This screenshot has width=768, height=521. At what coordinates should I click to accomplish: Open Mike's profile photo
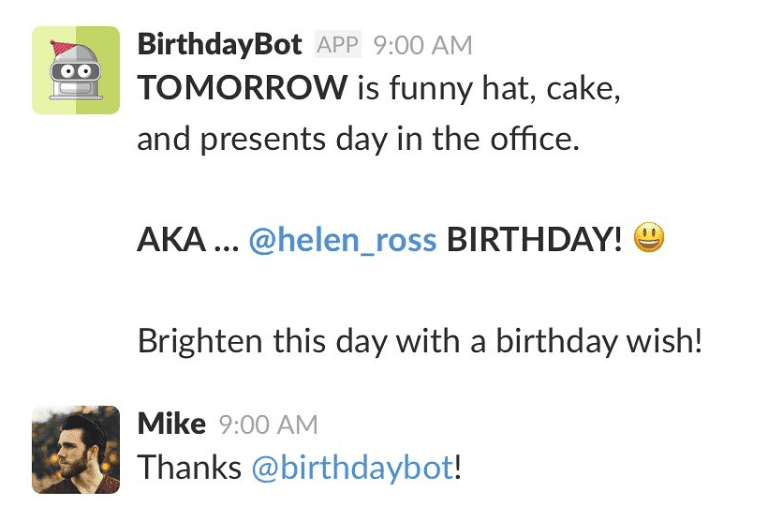point(76,450)
